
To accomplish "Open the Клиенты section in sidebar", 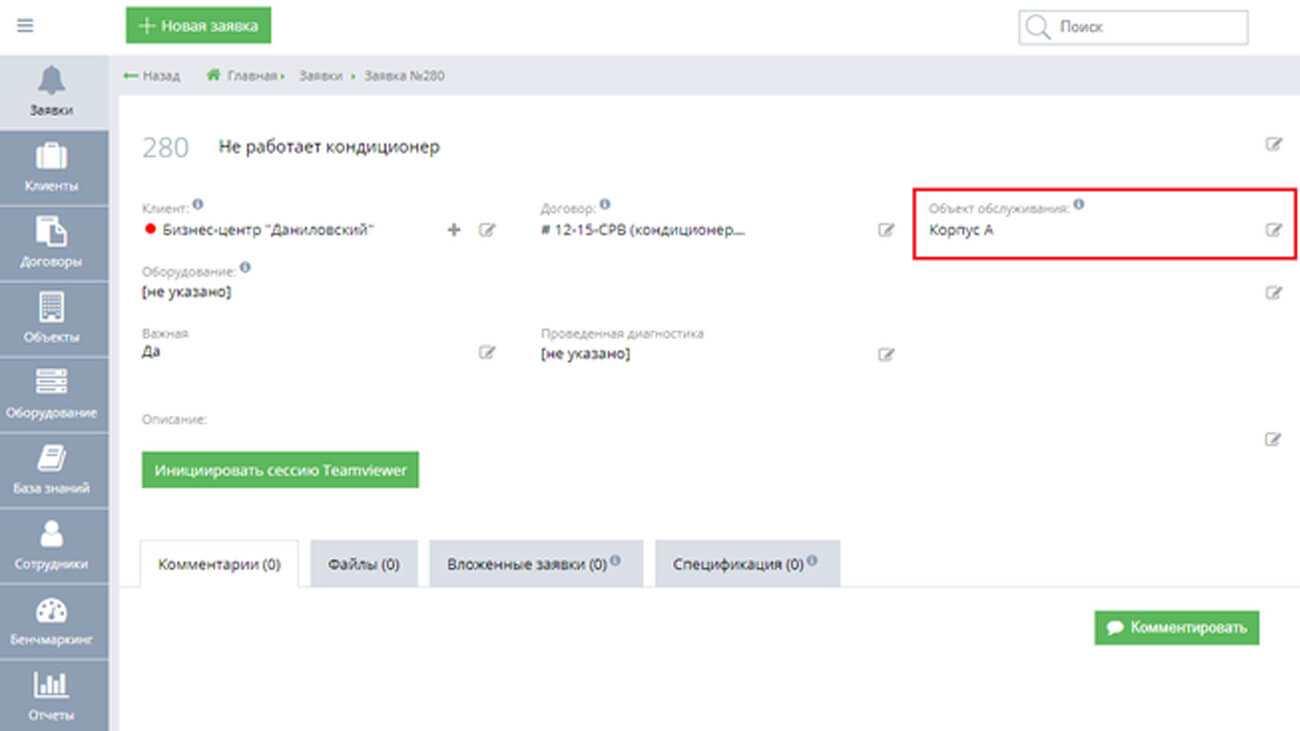I will click(x=52, y=168).
